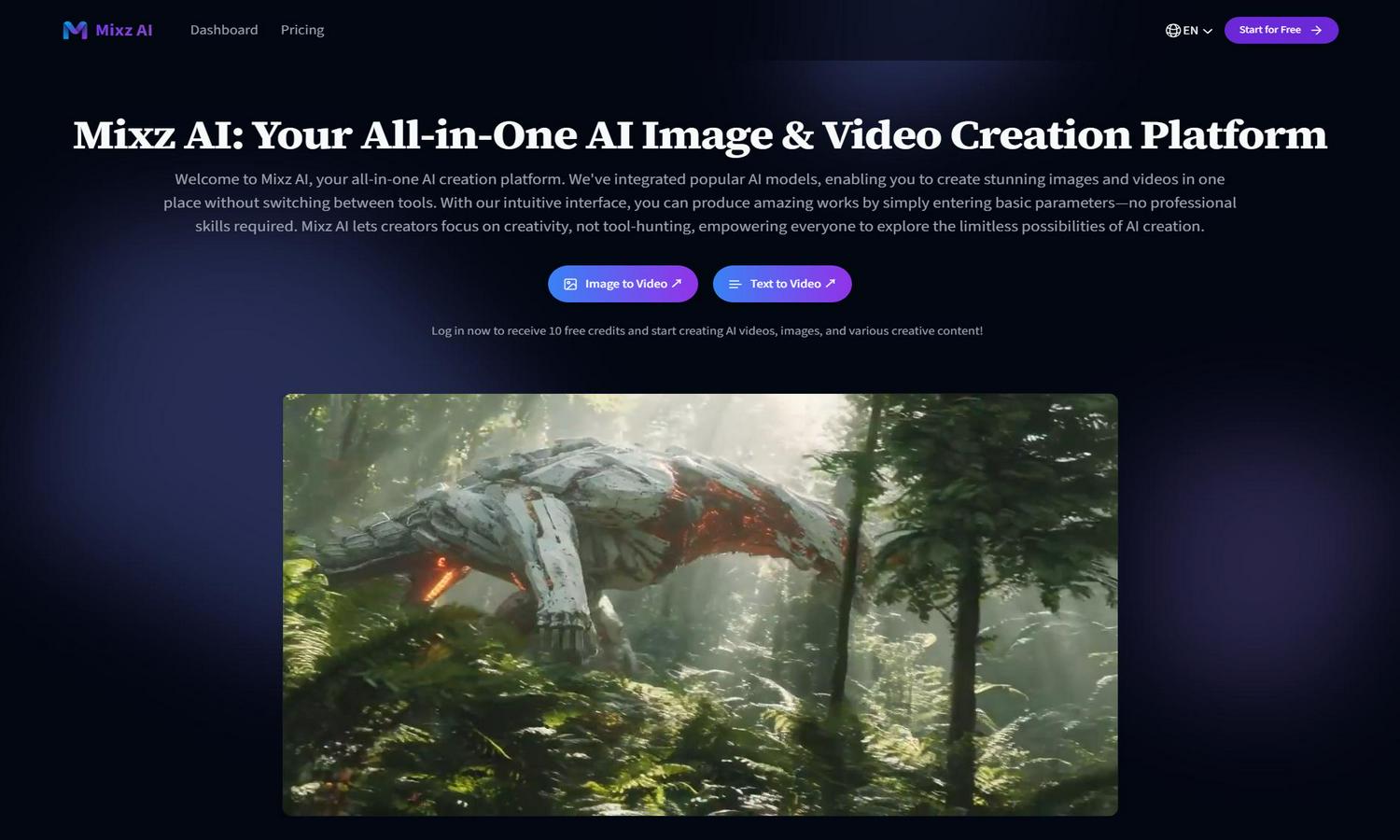Click the arrow inside Start for Free
This screenshot has height=840, width=1400.
(x=1316, y=30)
